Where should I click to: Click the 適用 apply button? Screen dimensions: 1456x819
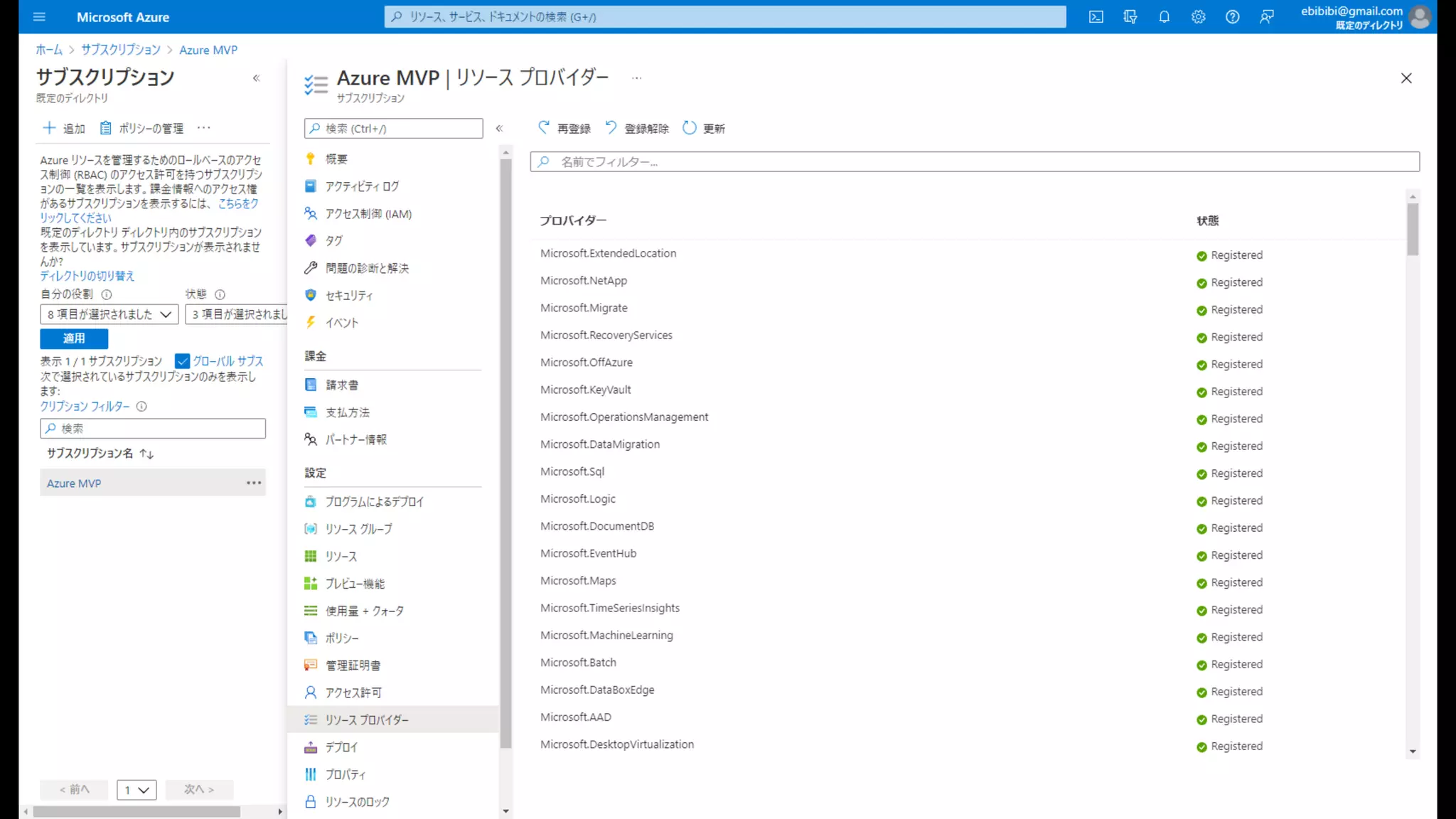click(74, 338)
